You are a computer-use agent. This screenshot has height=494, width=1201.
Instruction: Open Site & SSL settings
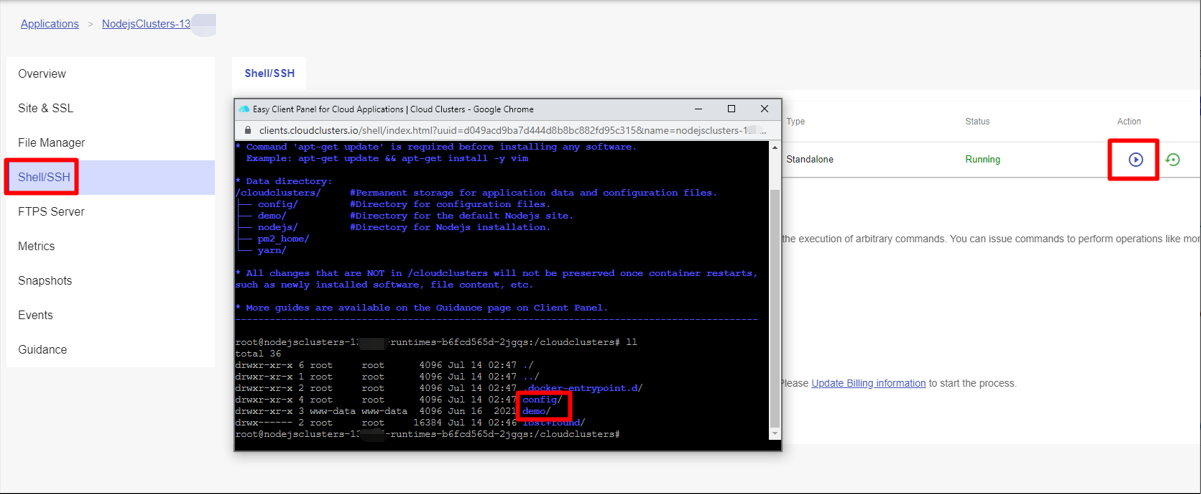(x=46, y=108)
